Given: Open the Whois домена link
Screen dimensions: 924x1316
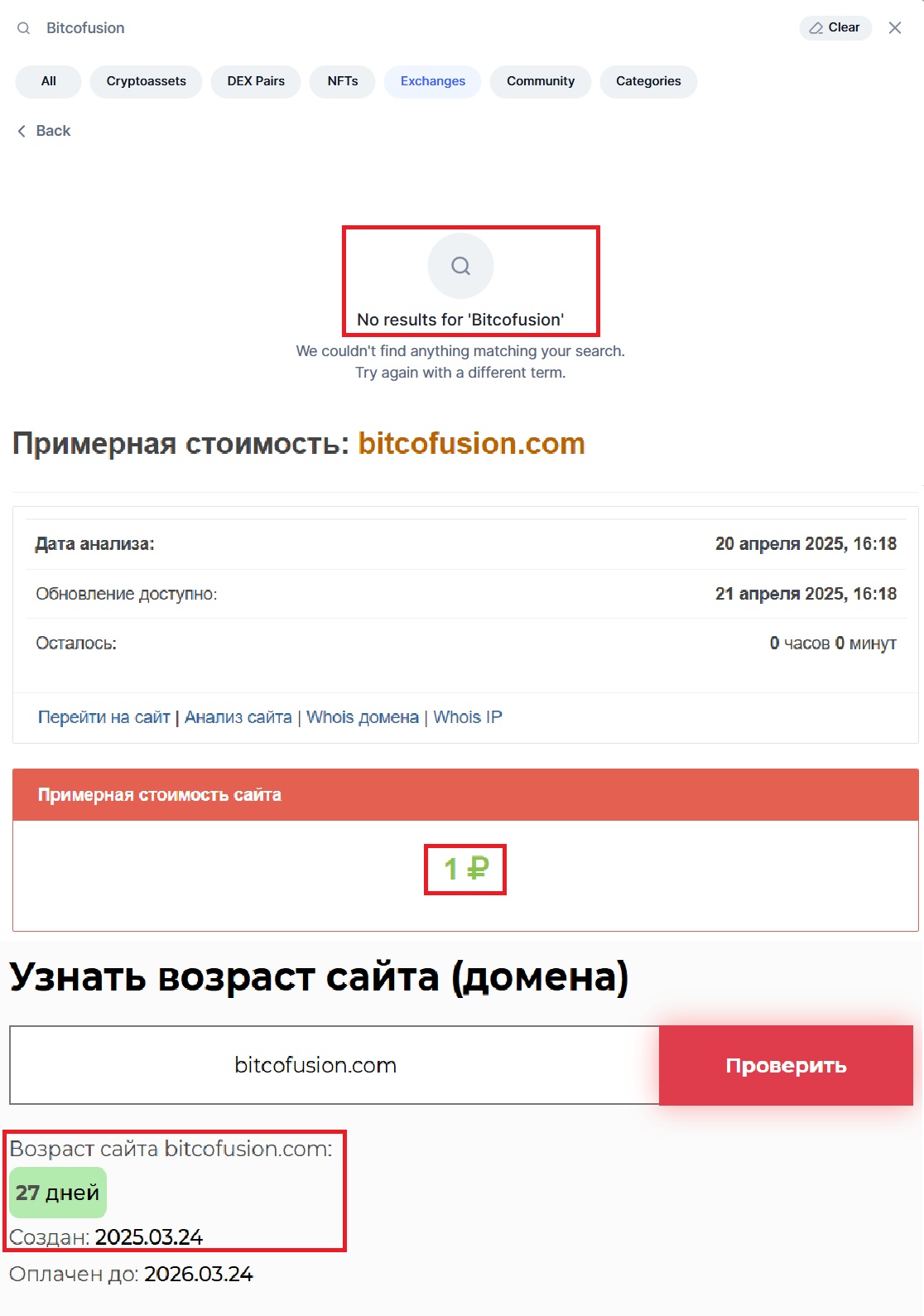Looking at the screenshot, I should (363, 717).
